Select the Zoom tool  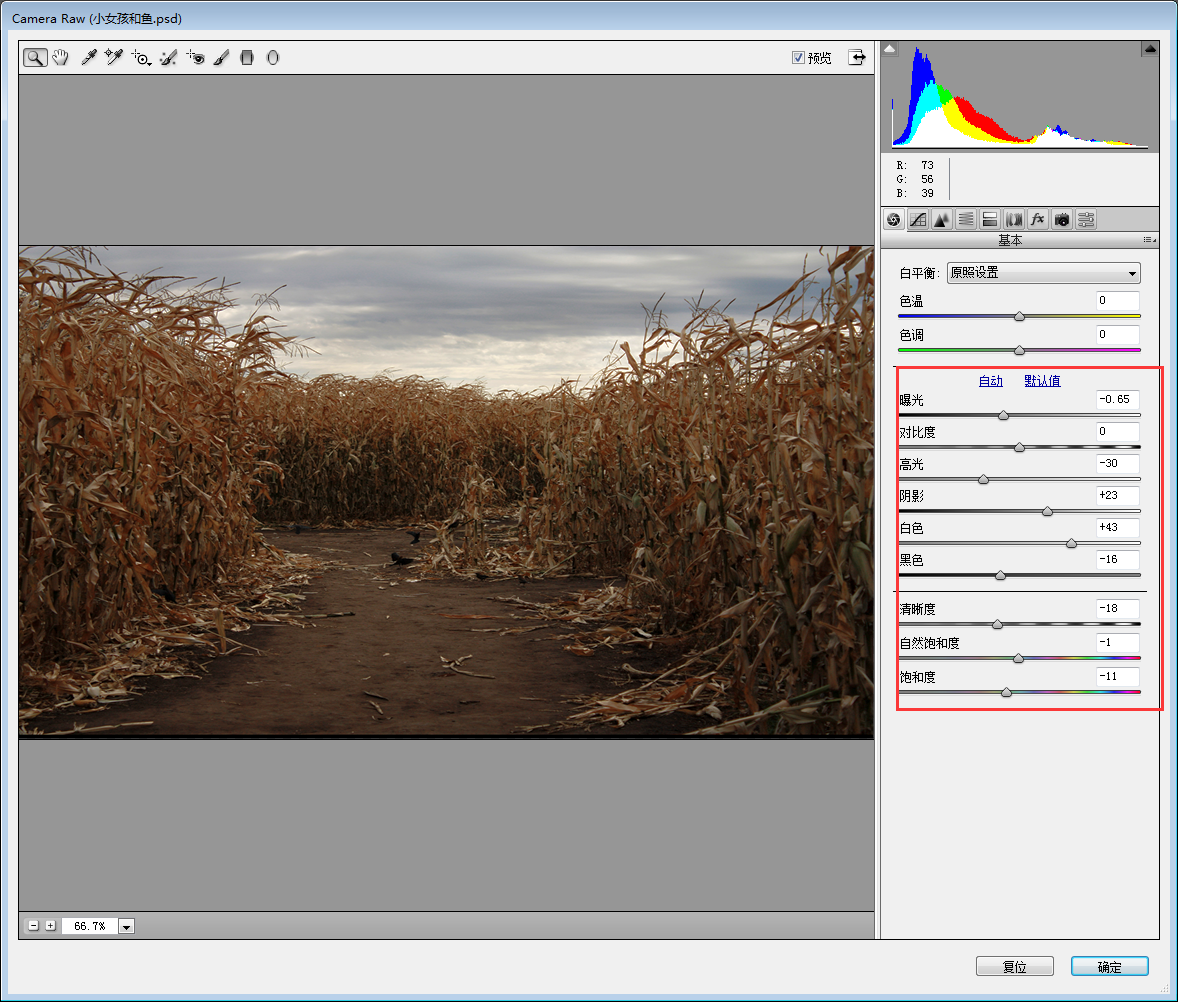click(35, 58)
